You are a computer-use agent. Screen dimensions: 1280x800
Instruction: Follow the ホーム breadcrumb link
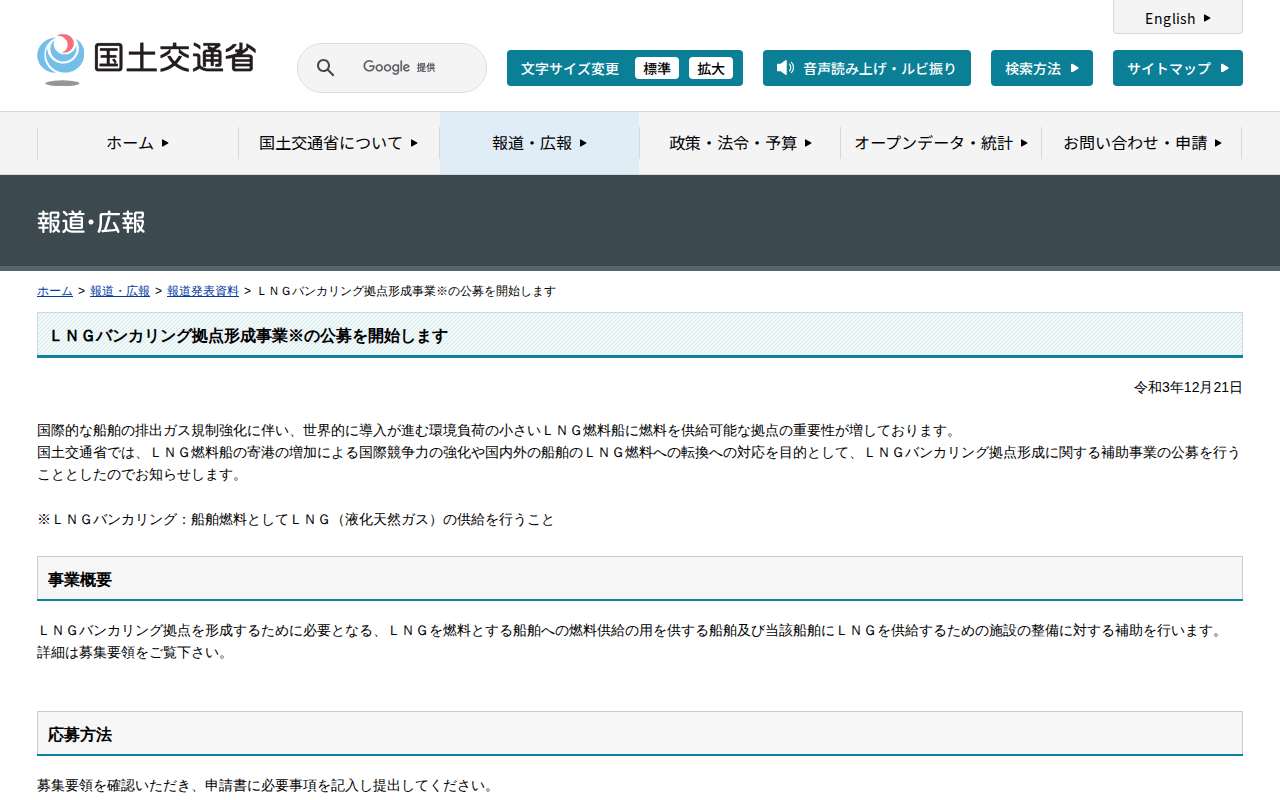point(55,291)
